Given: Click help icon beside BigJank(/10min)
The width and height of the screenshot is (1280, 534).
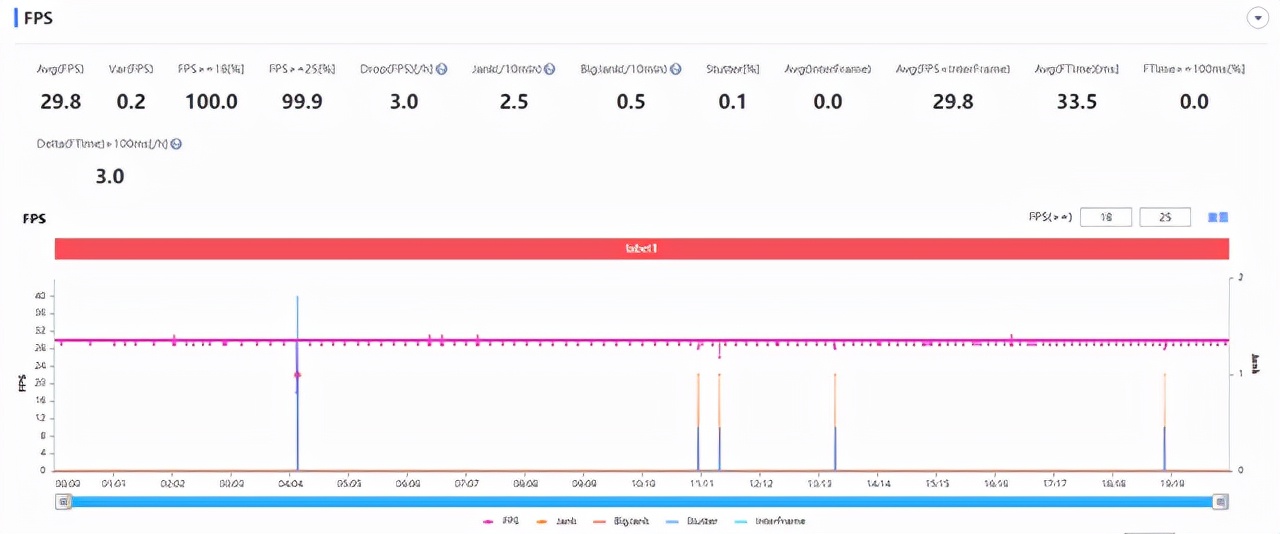Looking at the screenshot, I should [676, 69].
